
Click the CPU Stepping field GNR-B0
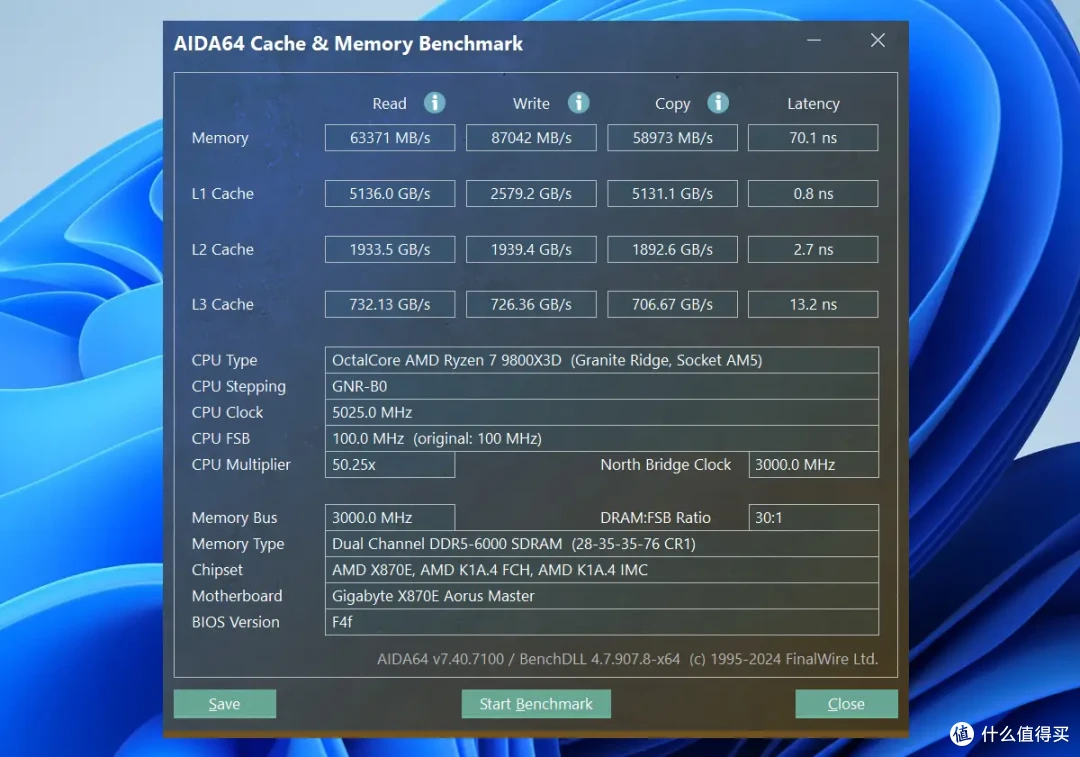(x=602, y=386)
